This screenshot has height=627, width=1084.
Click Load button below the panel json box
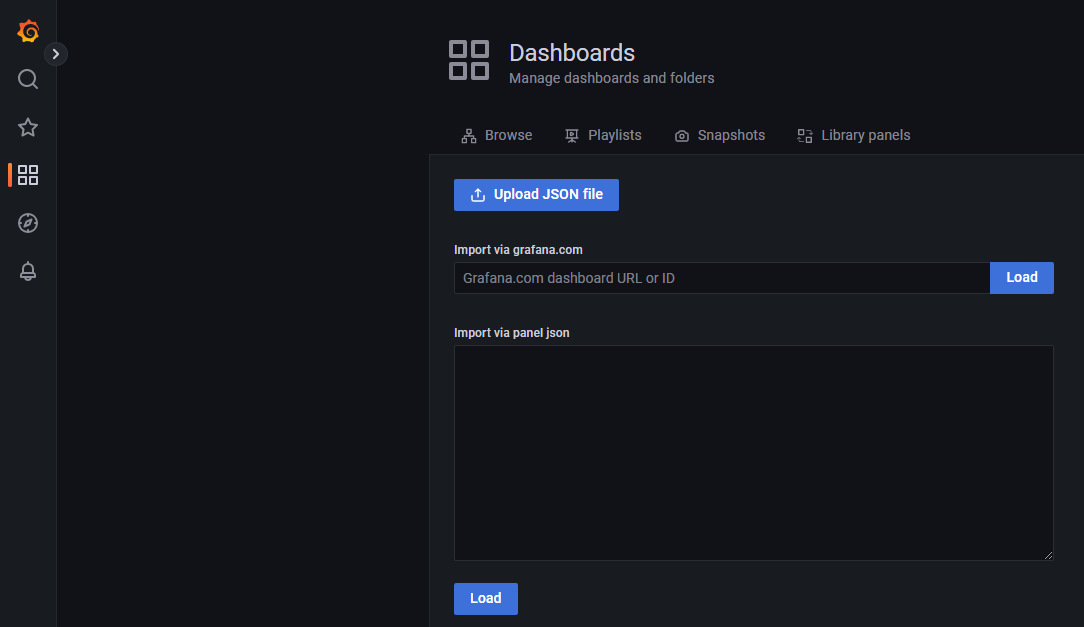pos(485,598)
